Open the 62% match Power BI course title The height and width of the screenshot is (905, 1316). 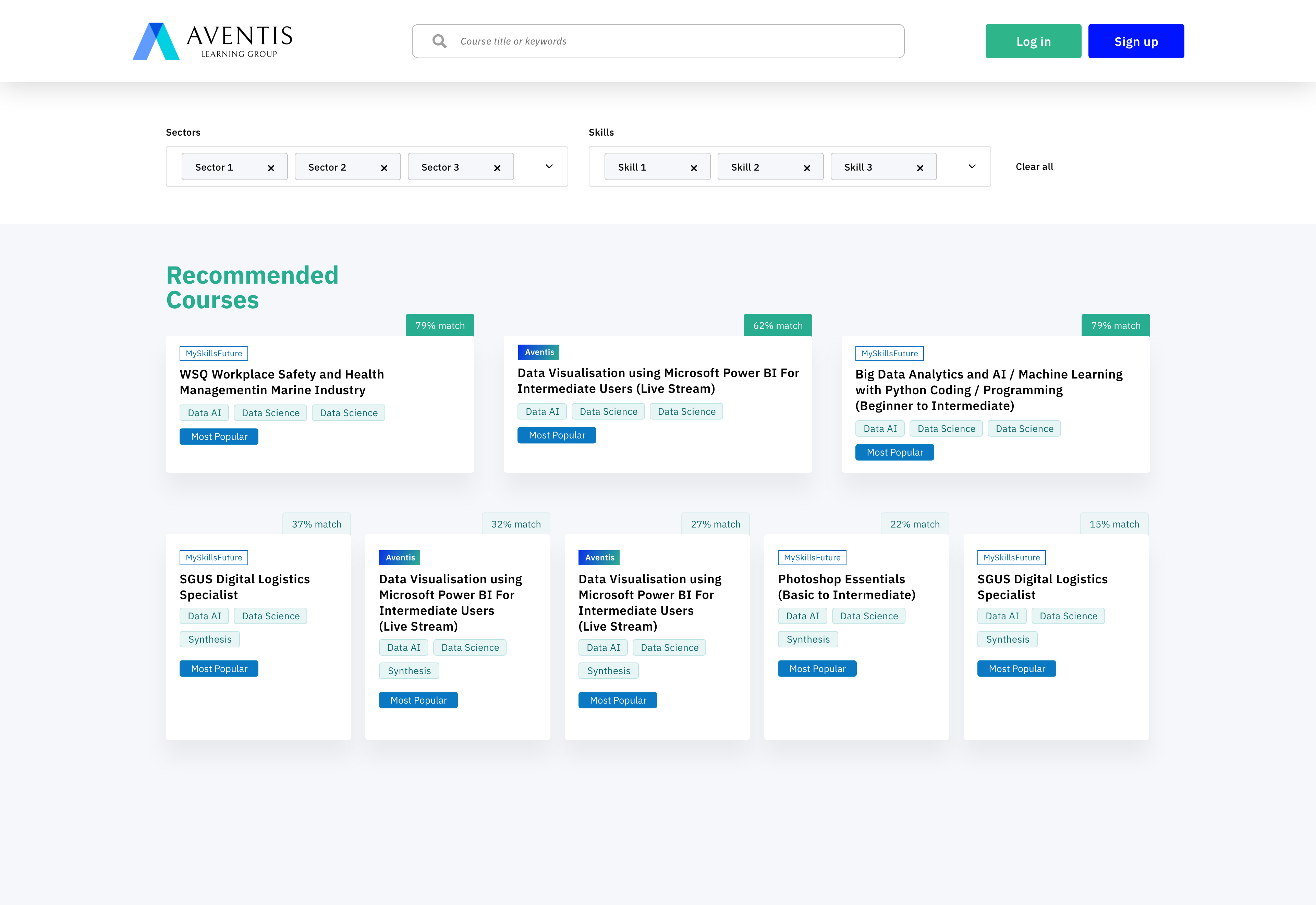click(x=658, y=381)
